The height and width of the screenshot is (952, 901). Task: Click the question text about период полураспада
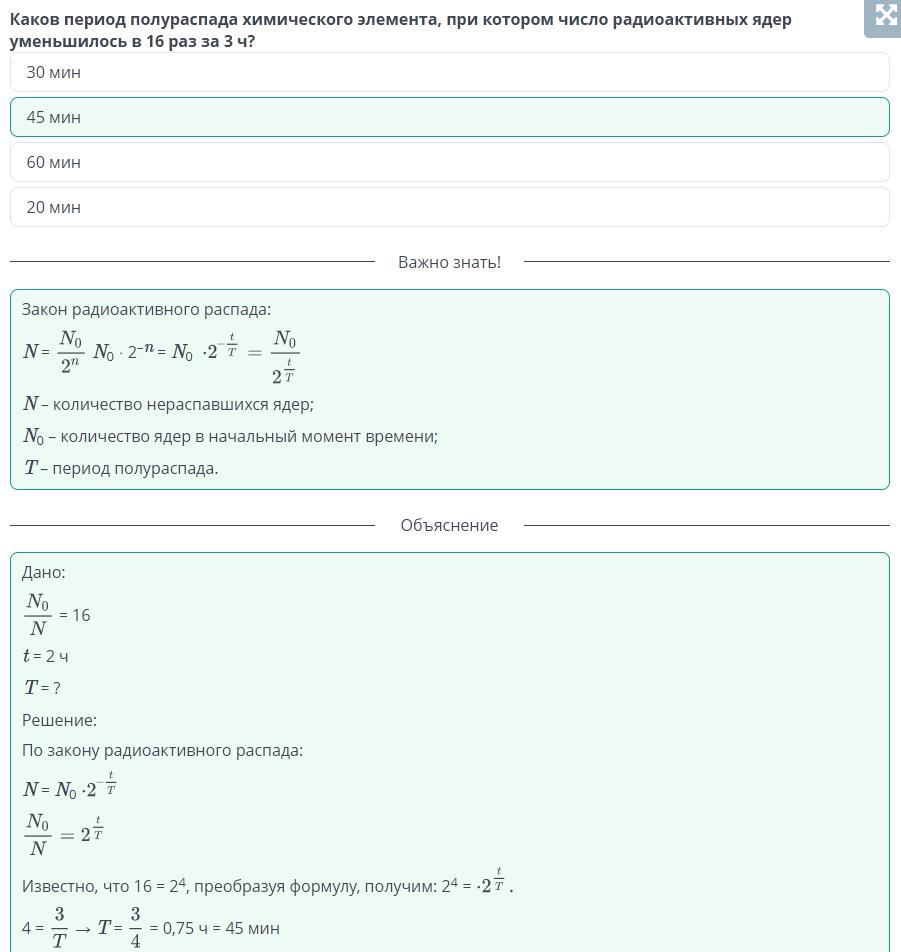(401, 30)
